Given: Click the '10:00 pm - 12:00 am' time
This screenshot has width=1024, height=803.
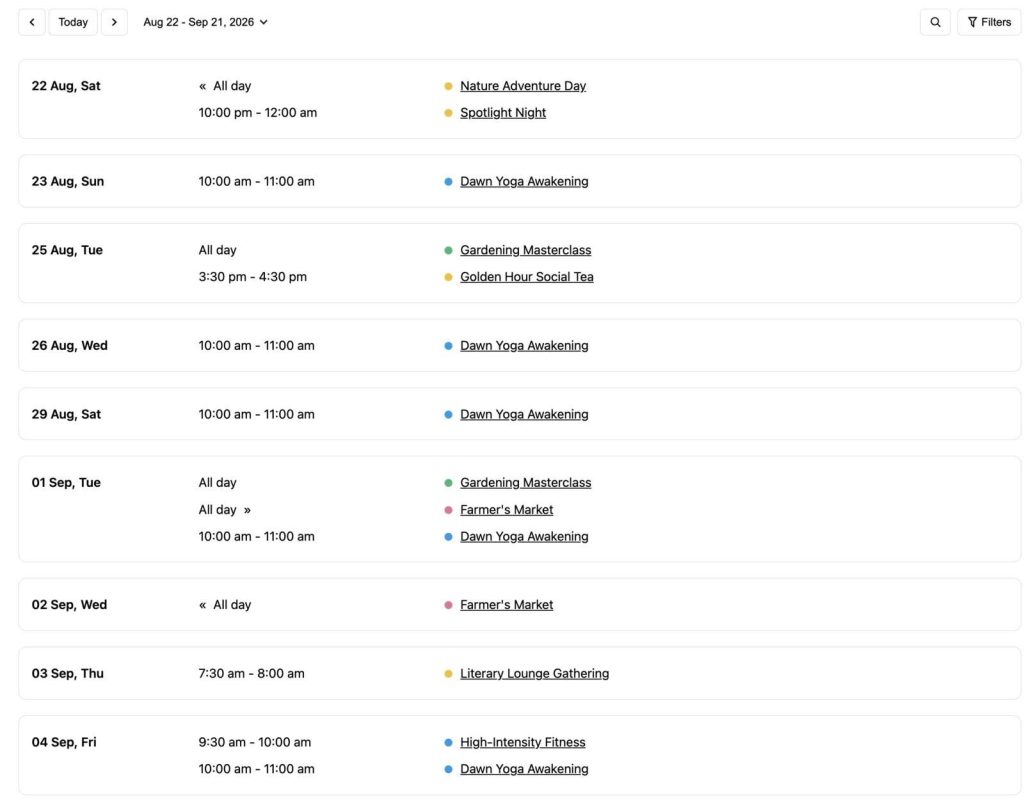Looking at the screenshot, I should [258, 113].
